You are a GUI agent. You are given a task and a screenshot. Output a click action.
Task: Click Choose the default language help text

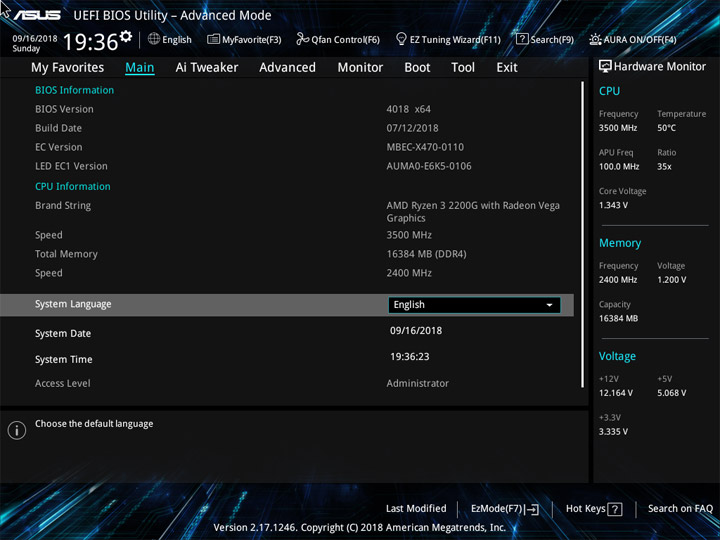(x=94, y=424)
